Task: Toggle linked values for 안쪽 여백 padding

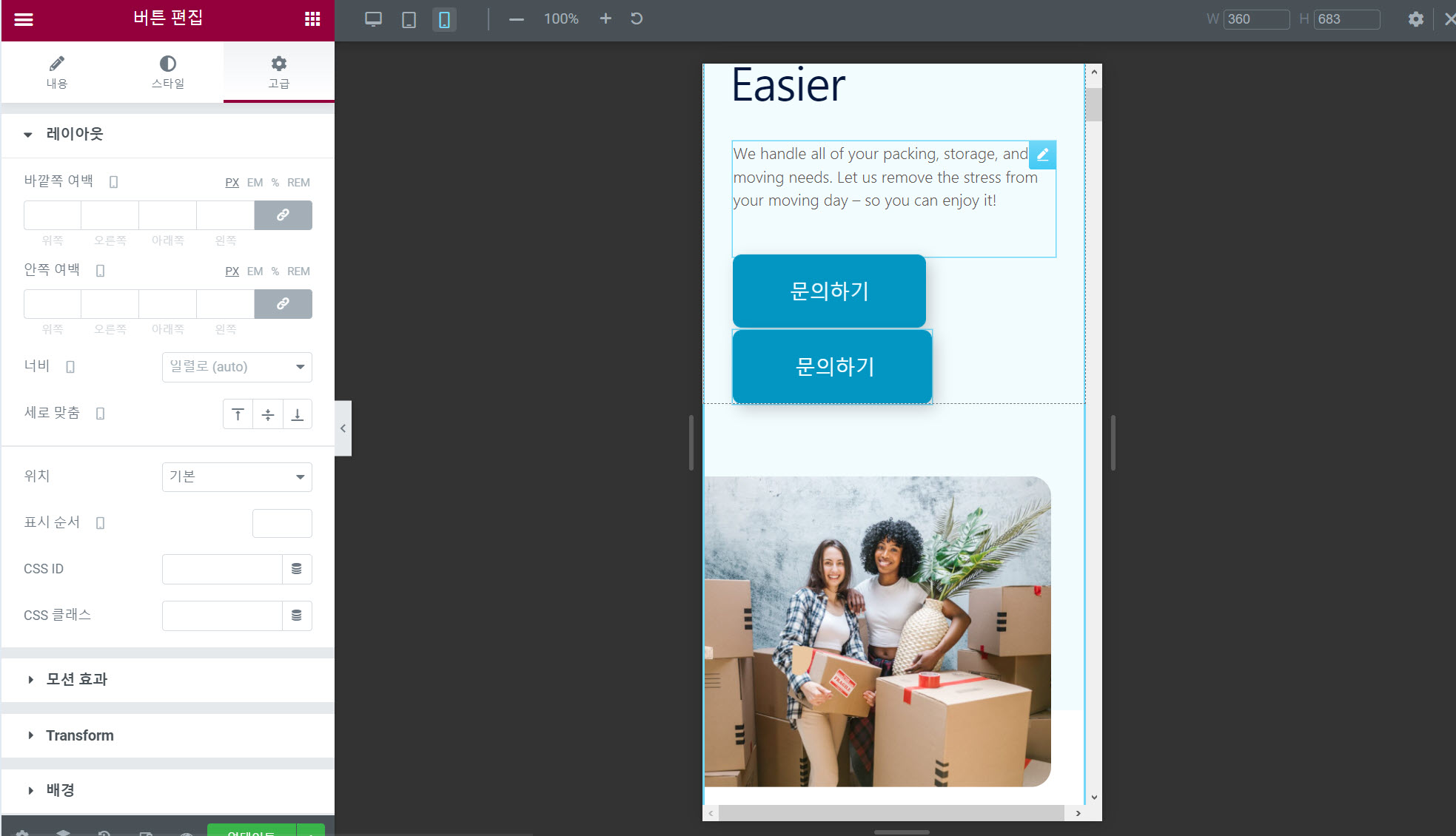Action: tap(283, 304)
